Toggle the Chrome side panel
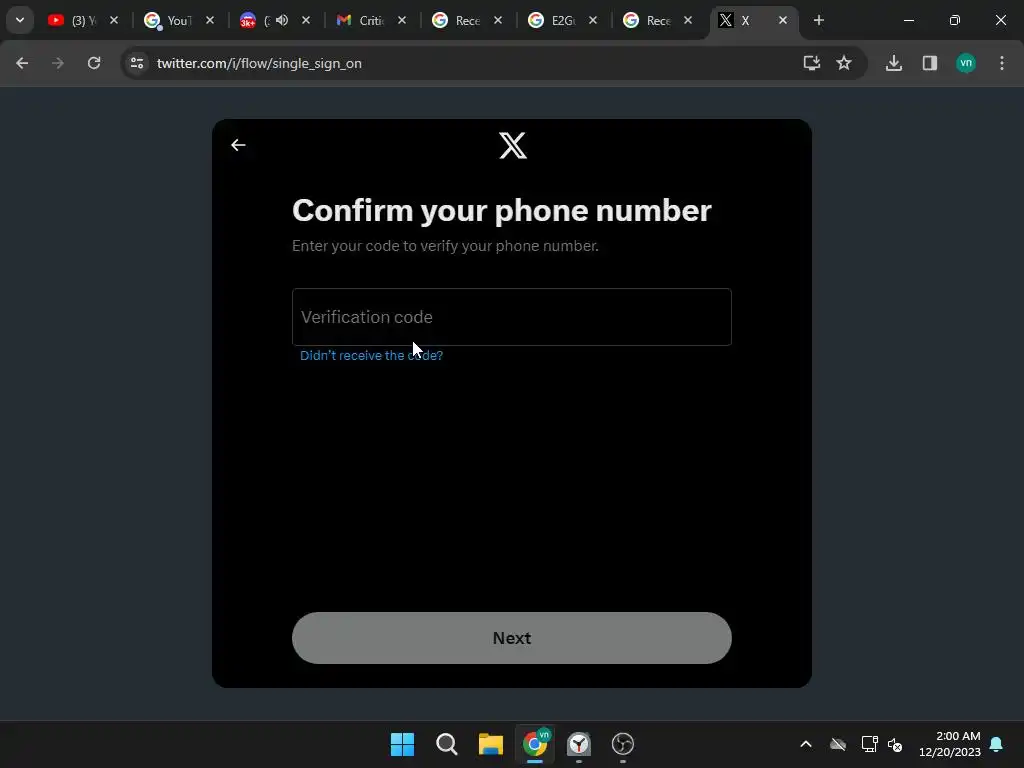Viewport: 1024px width, 768px height. click(x=930, y=63)
